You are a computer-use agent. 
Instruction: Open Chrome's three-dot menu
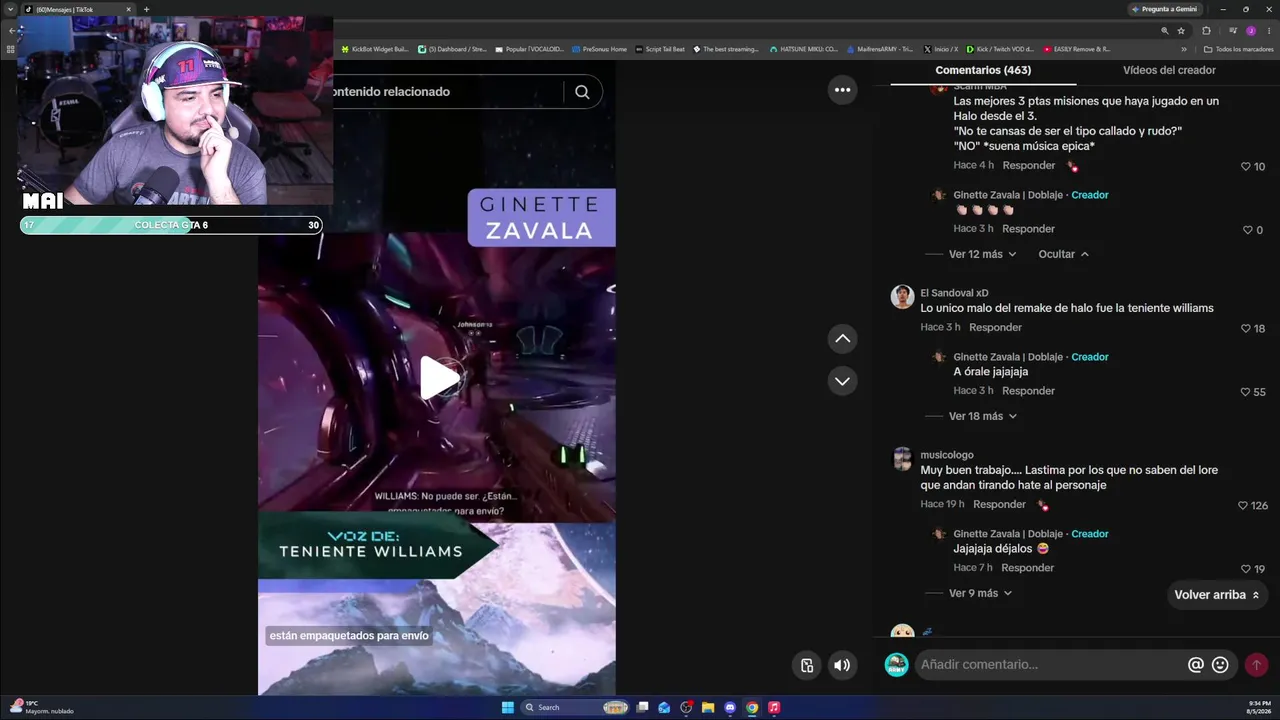pyautogui.click(x=1269, y=31)
